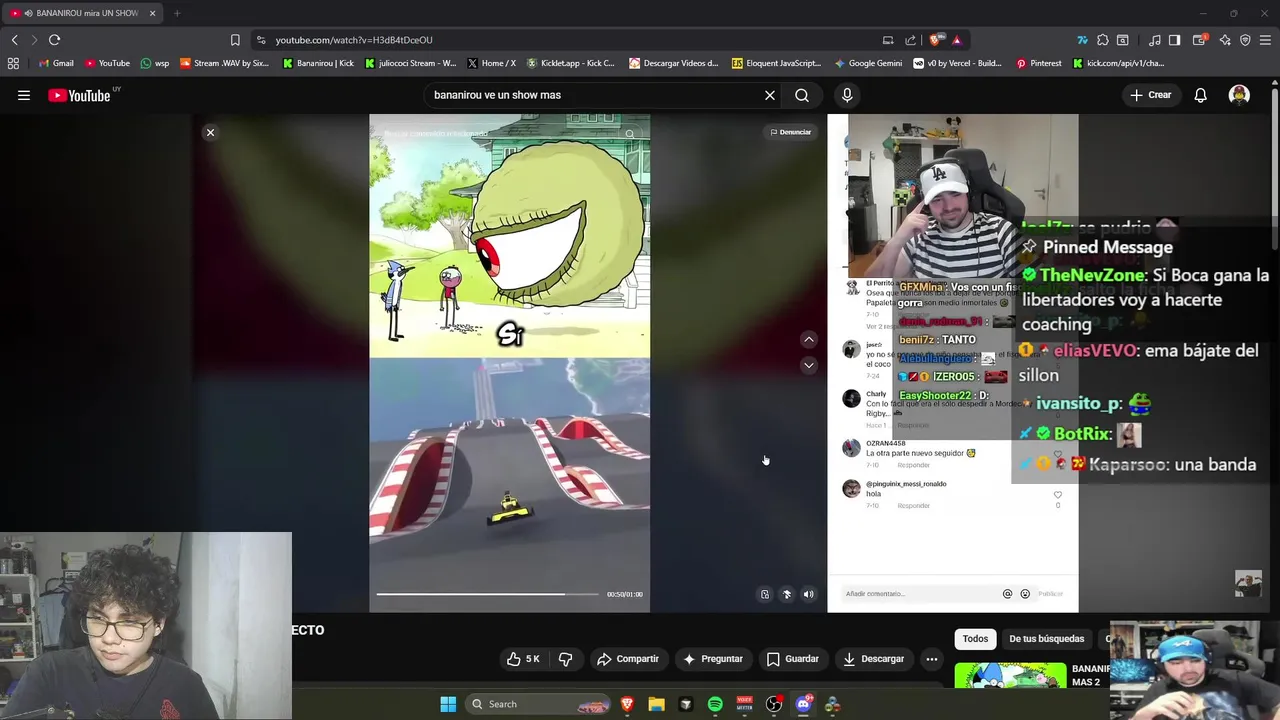The image size is (1280, 720).
Task: Open the Bananirou | Kick bookmark
Action: point(318,63)
